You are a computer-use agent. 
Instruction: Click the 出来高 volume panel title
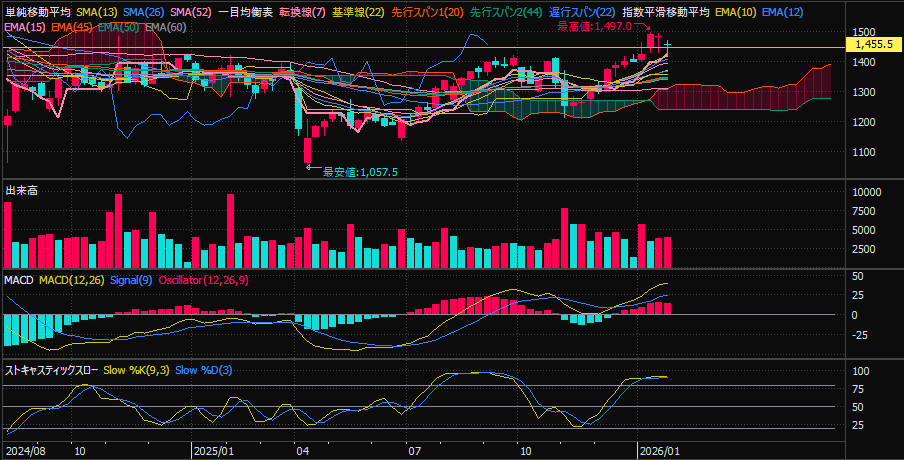[21, 190]
